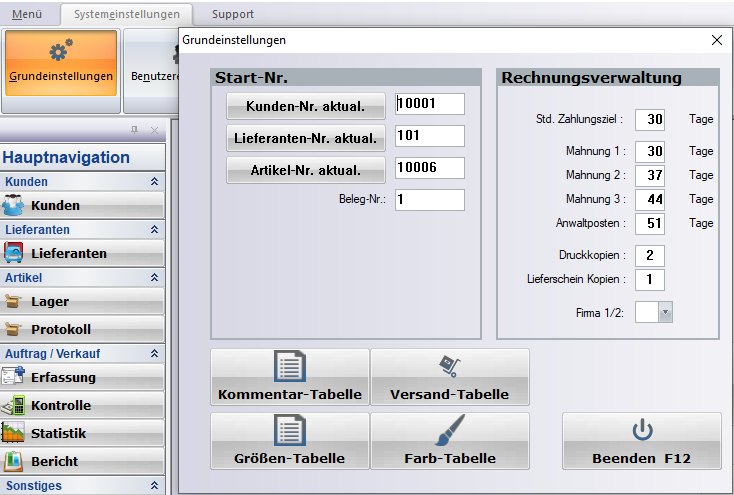Open the Farb-Tabelle brush button
Viewport: 734px width, 495px height.
[449, 441]
